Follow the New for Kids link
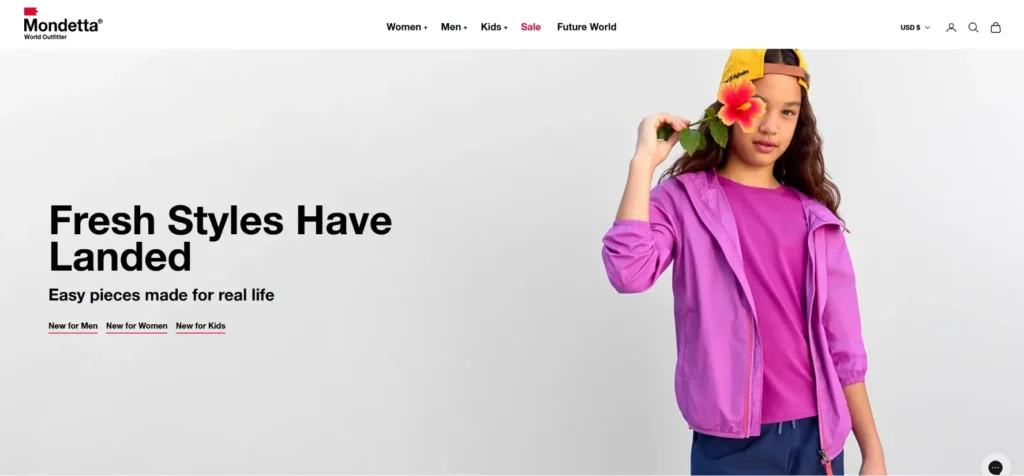This screenshot has width=1024, height=476. [x=200, y=326]
